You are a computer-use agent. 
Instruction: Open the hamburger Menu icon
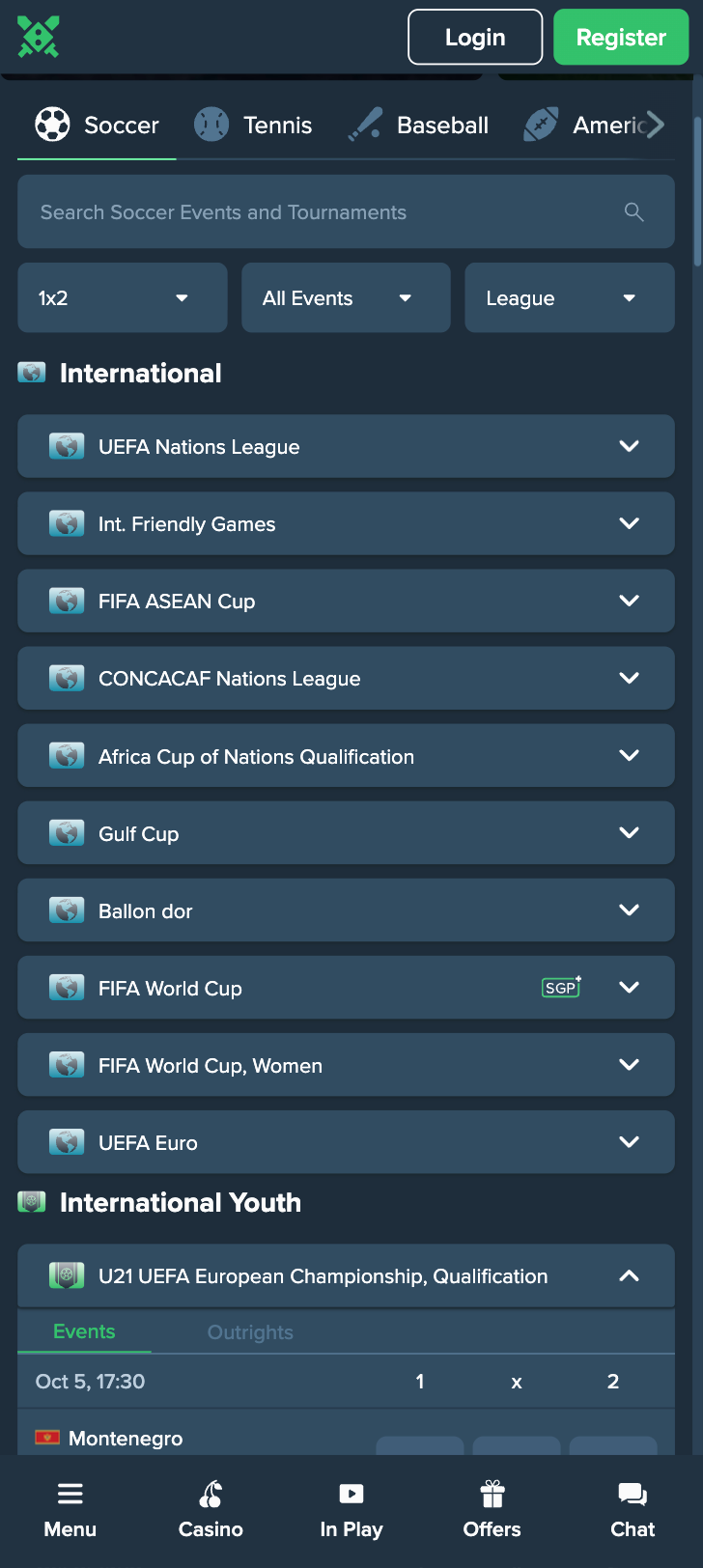70,1495
